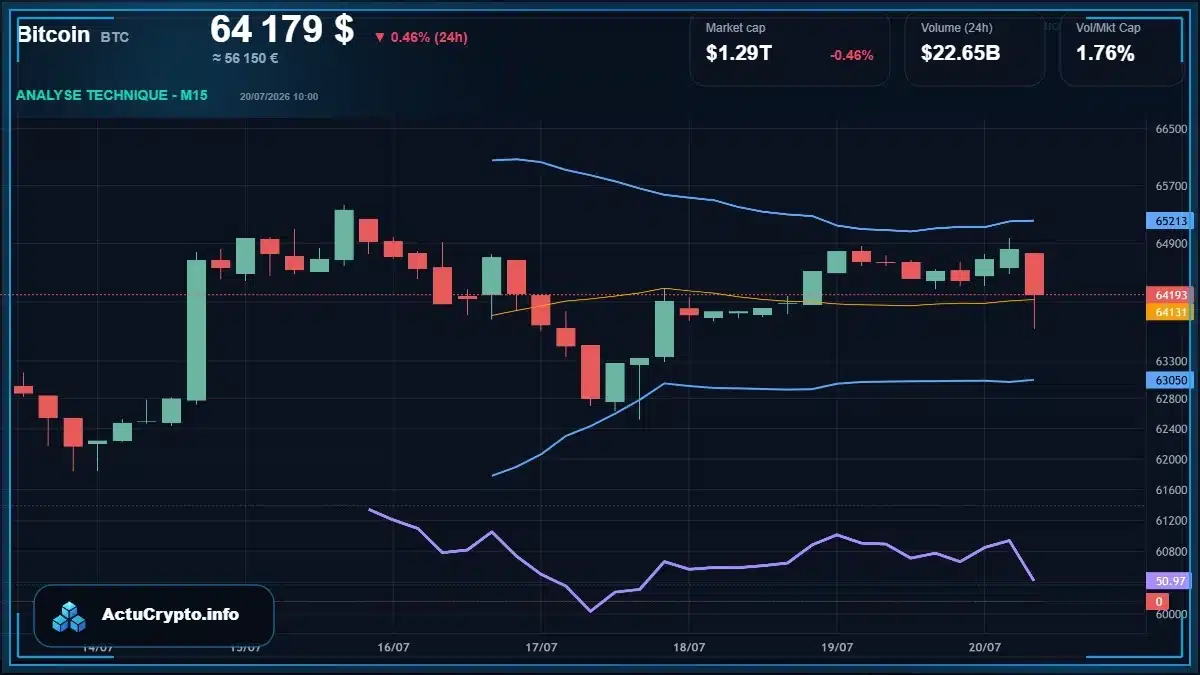Viewport: 1200px width, 675px height.
Task: Click the 19/07 date axis label
Action: point(836,648)
